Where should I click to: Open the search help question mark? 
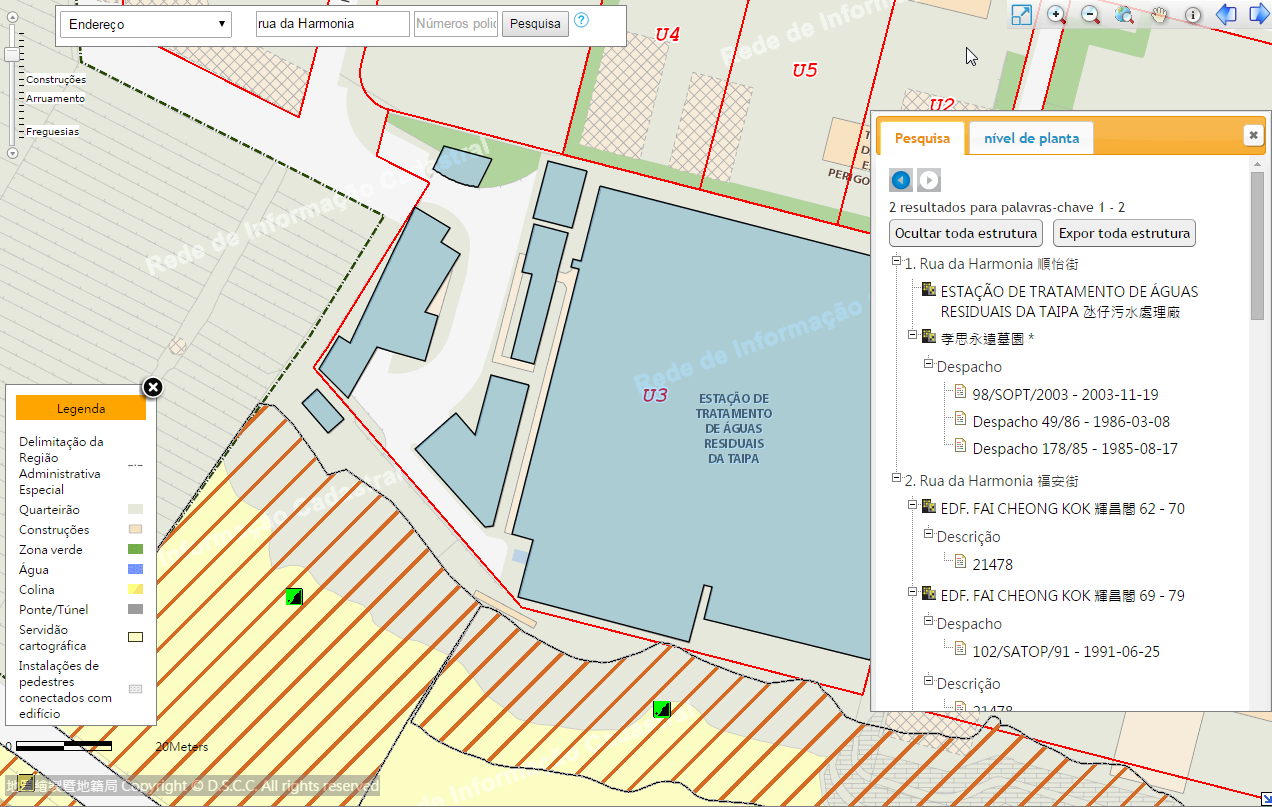[581, 21]
